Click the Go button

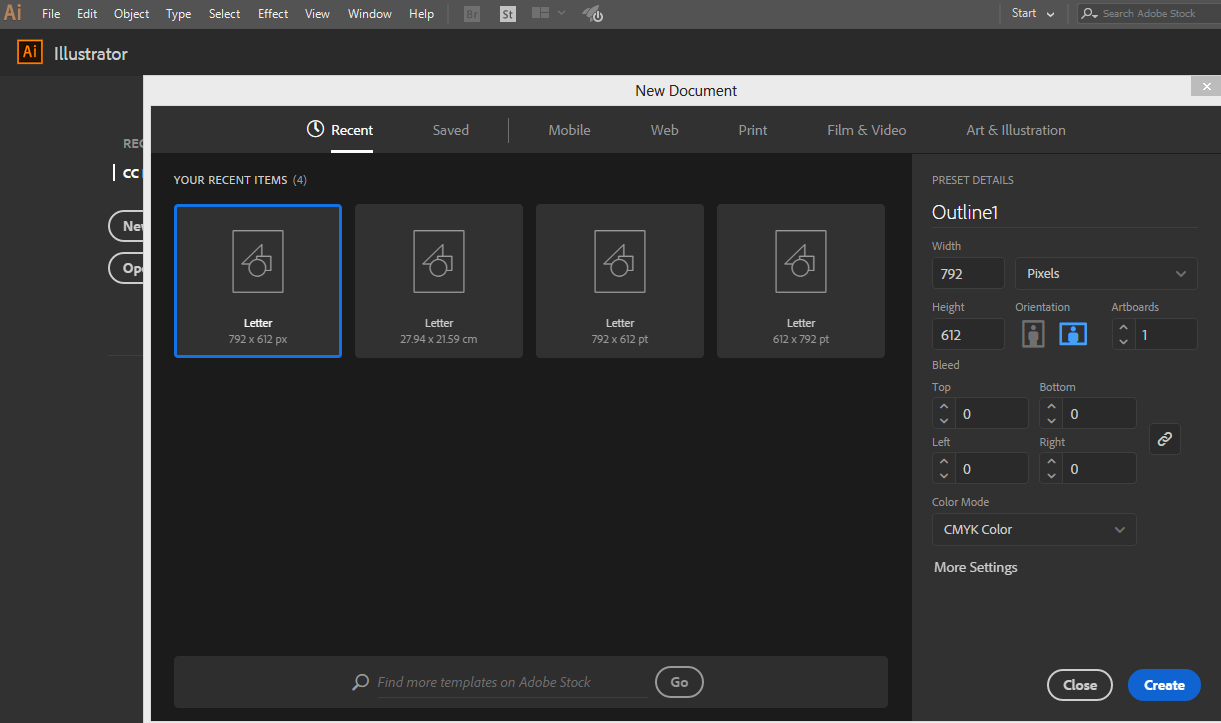point(679,682)
